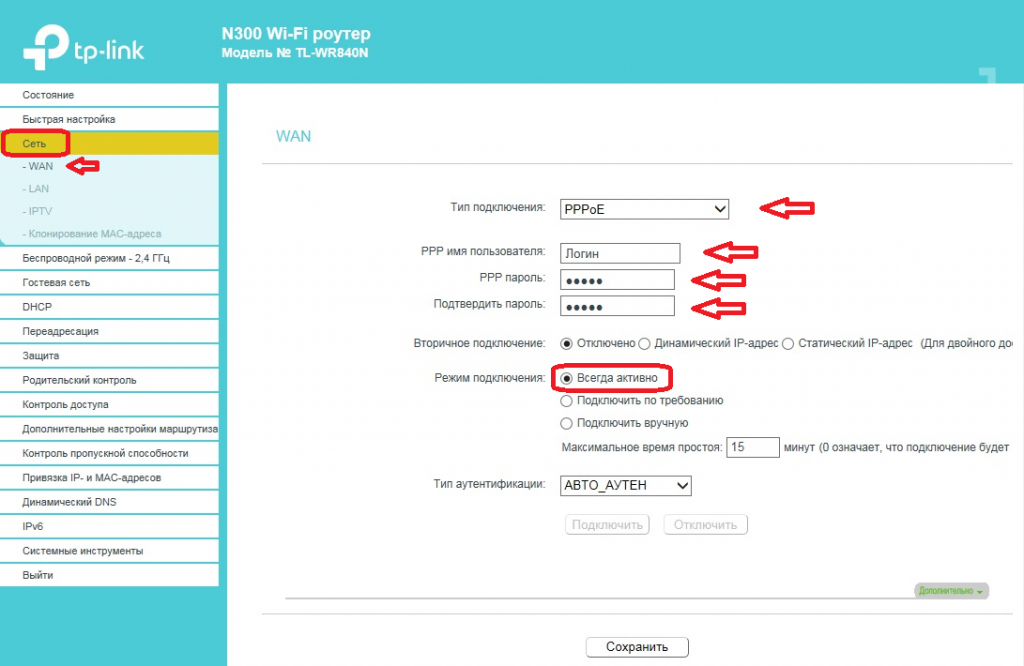Click the WAN page heading

[293, 136]
